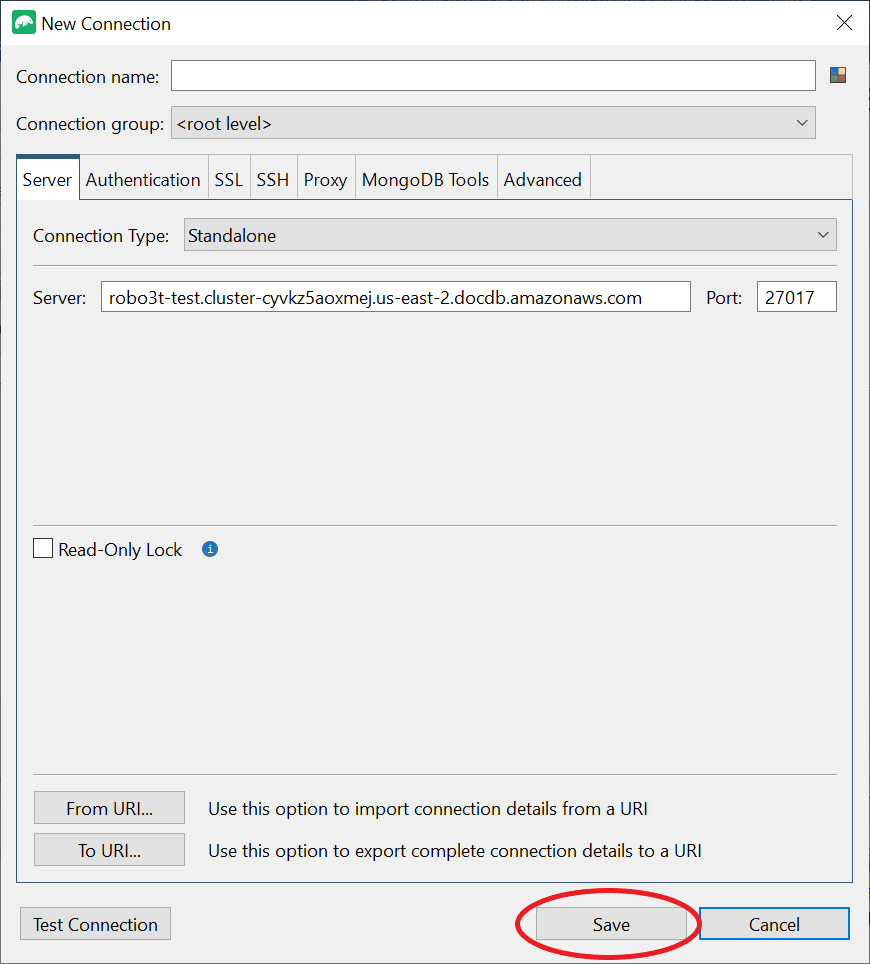Save the new connection
Viewport: 870px width, 964px height.
(x=611, y=923)
